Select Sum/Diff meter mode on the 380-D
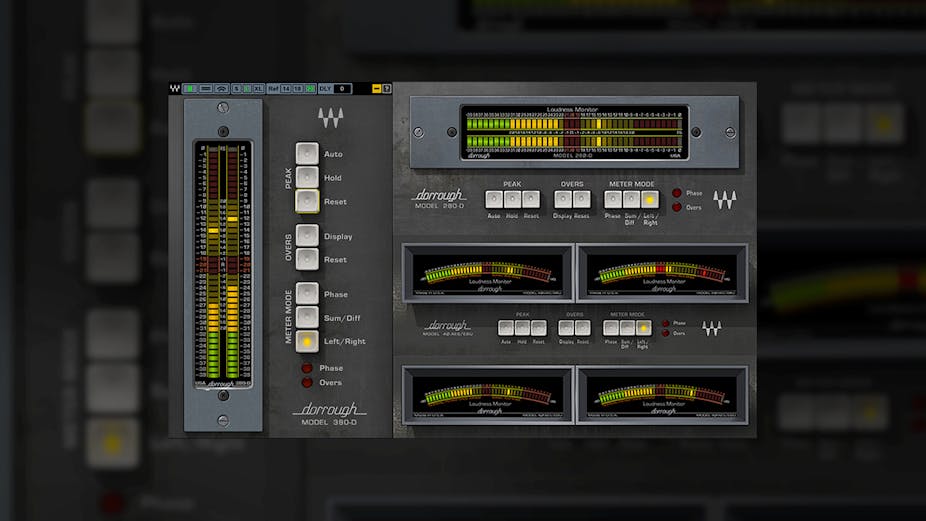Image resolution: width=926 pixels, height=521 pixels. [307, 317]
